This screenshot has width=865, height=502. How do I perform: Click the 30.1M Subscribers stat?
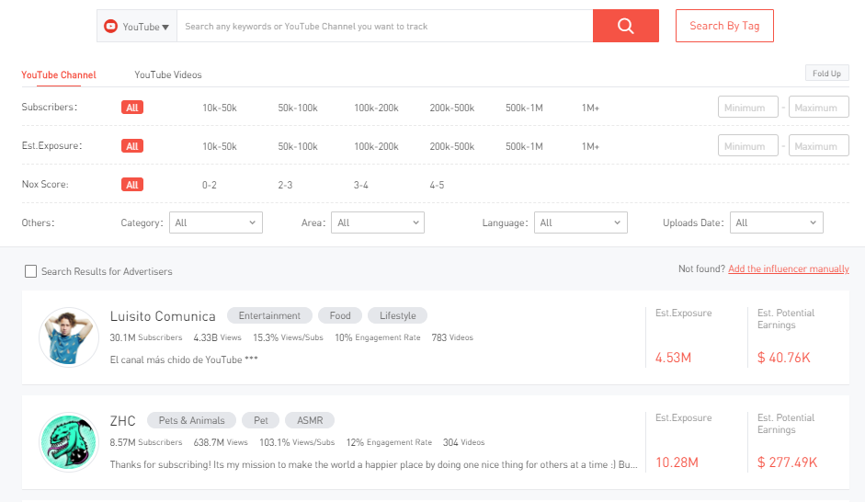click(x=146, y=338)
